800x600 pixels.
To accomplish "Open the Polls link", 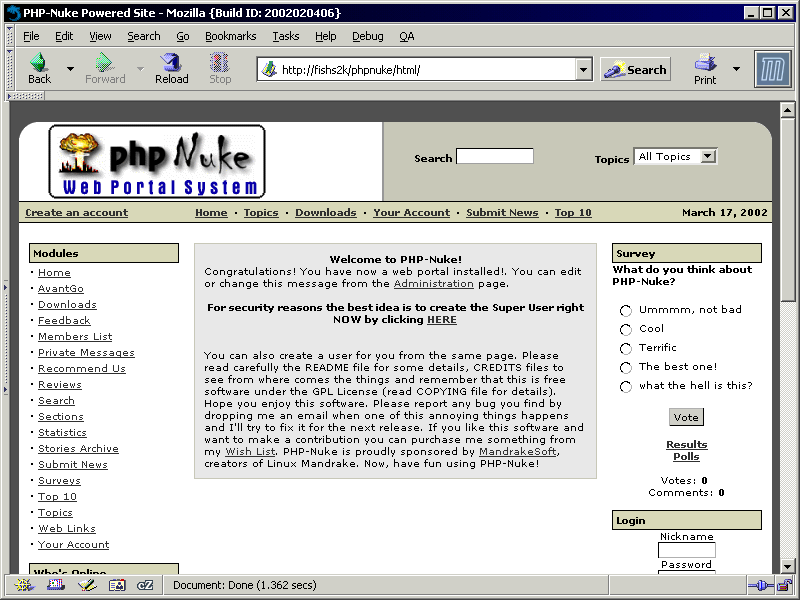I will pyautogui.click(x=686, y=457).
